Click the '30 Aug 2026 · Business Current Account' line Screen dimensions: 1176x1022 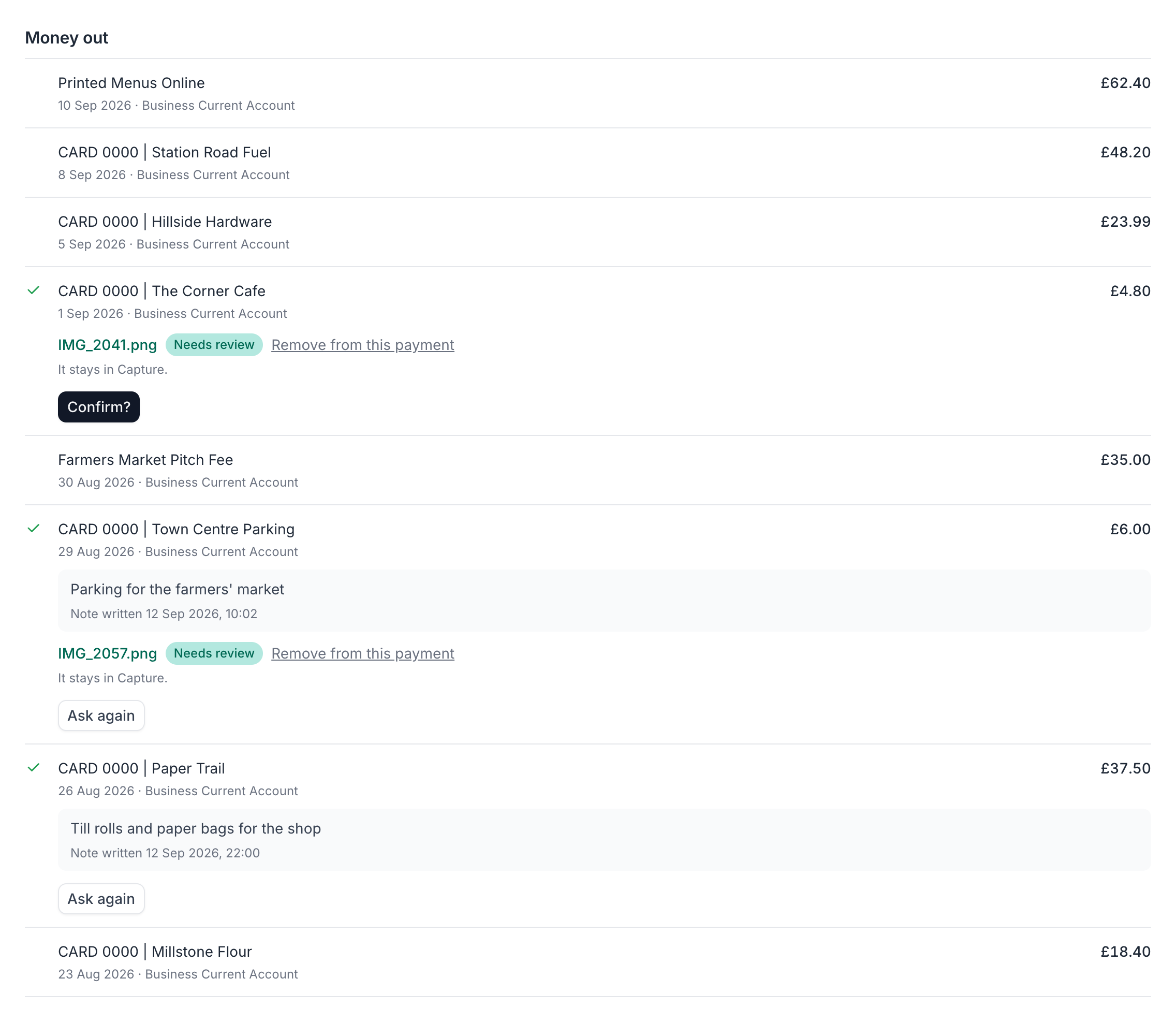pyautogui.click(x=178, y=483)
